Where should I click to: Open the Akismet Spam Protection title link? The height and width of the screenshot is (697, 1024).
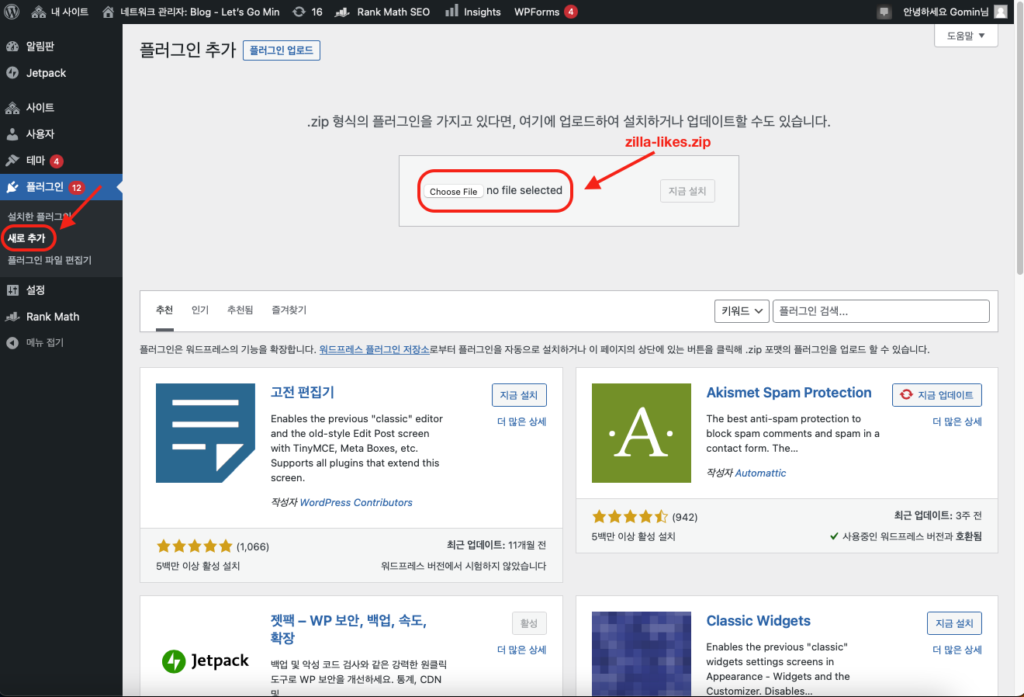[789, 393]
